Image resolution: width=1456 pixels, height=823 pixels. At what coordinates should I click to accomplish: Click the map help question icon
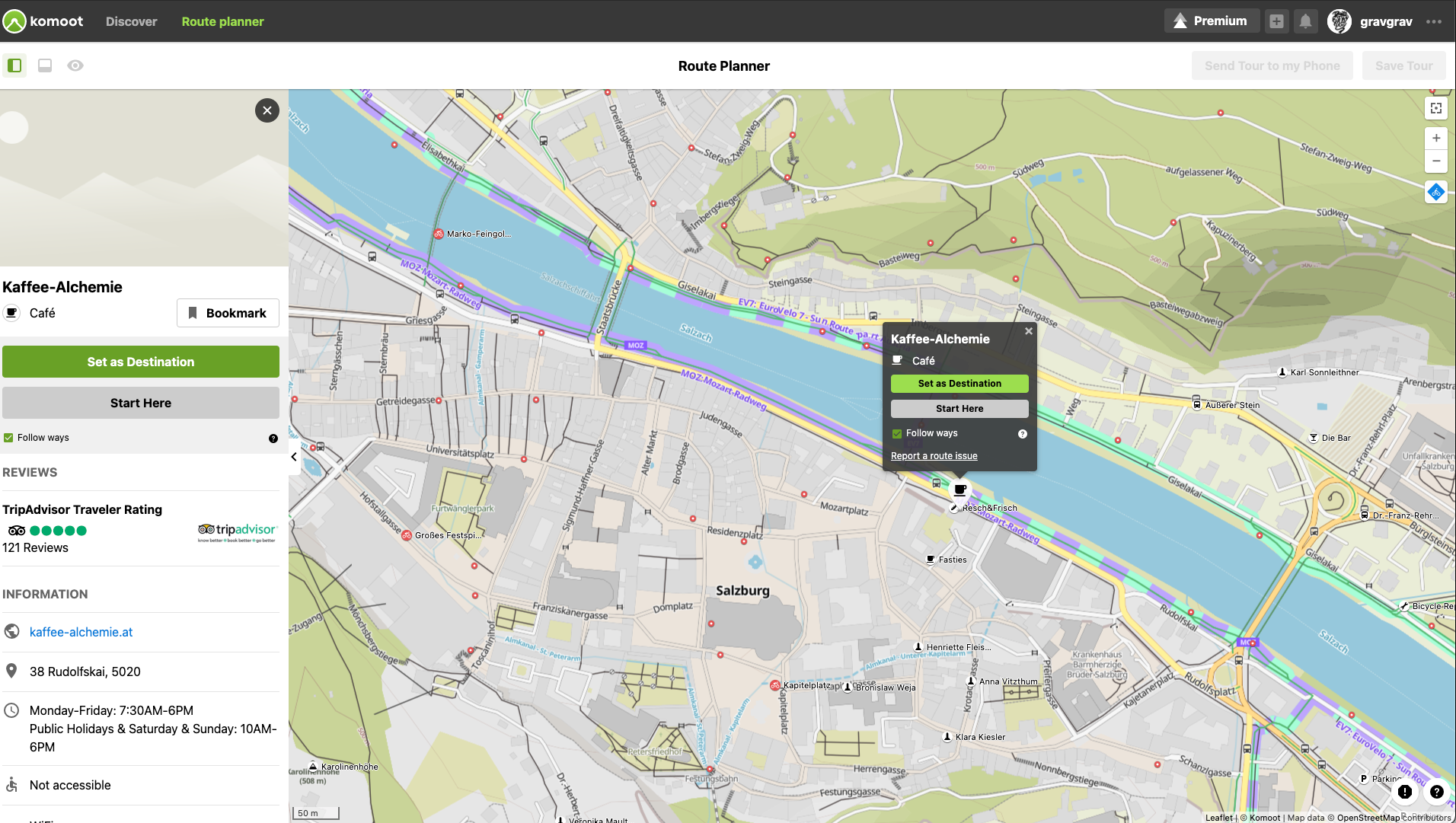(1437, 792)
